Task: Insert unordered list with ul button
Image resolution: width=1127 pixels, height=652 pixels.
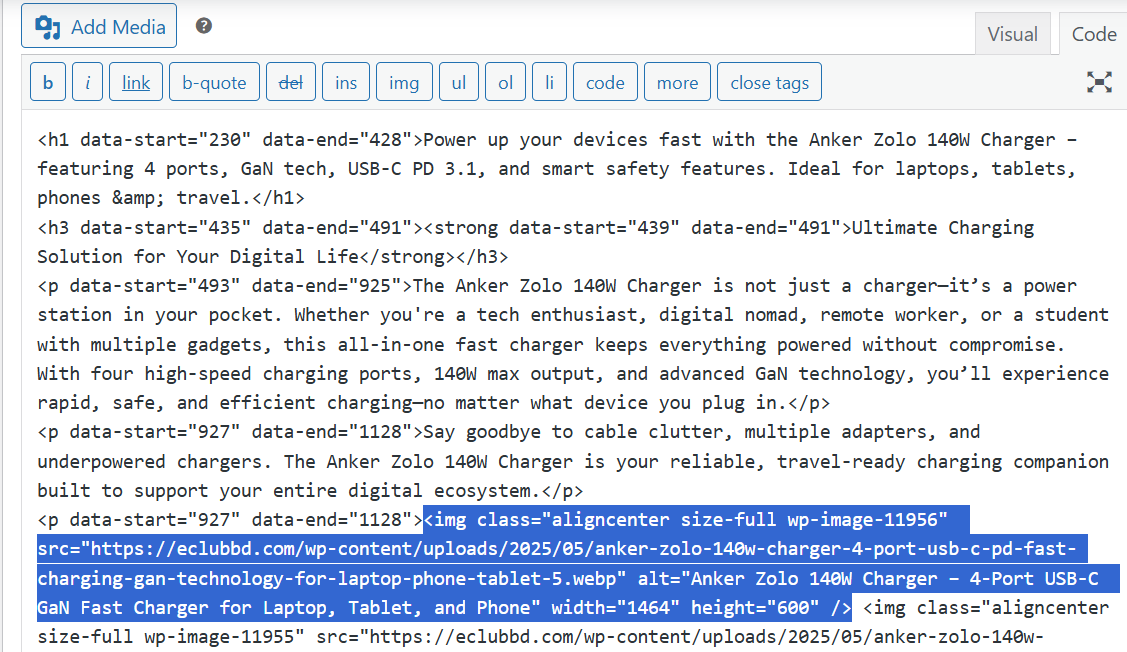Action: (459, 82)
